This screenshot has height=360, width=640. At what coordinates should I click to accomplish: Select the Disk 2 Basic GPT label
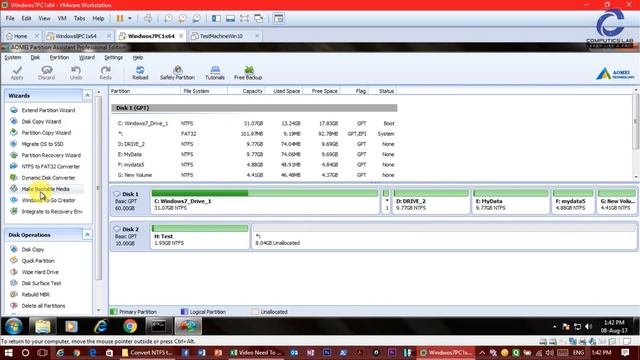click(x=130, y=236)
